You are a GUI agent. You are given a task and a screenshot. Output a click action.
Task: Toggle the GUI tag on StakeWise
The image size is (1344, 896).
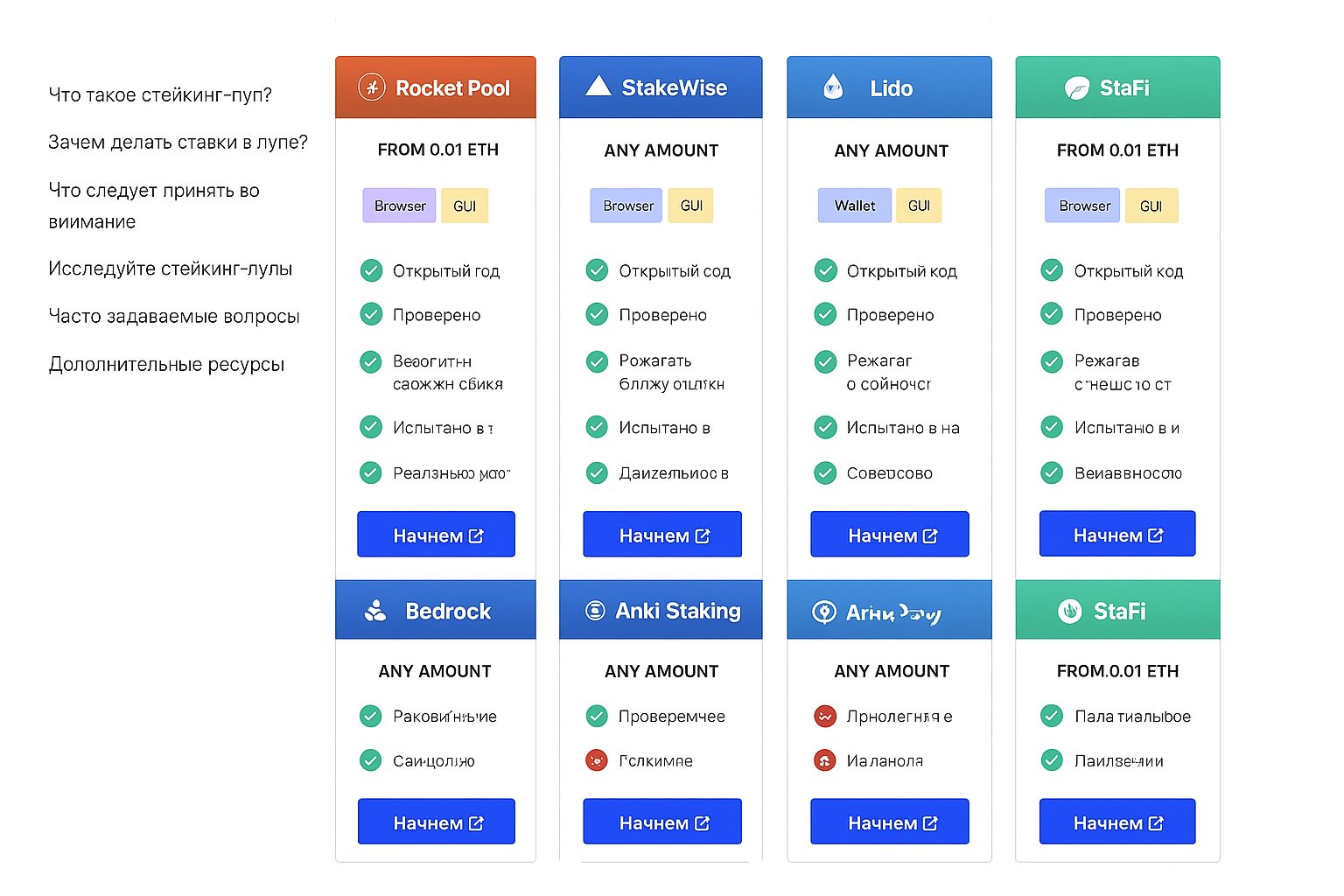(690, 206)
